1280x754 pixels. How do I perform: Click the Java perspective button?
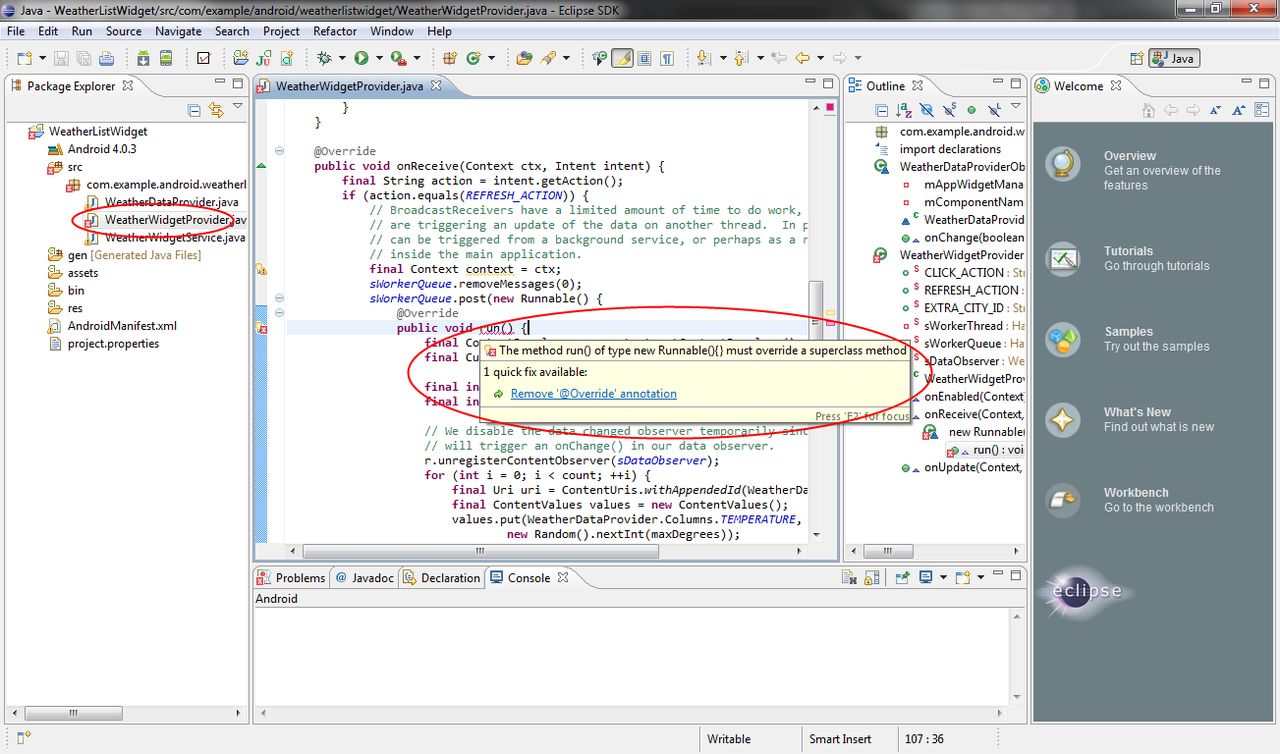[1174, 58]
